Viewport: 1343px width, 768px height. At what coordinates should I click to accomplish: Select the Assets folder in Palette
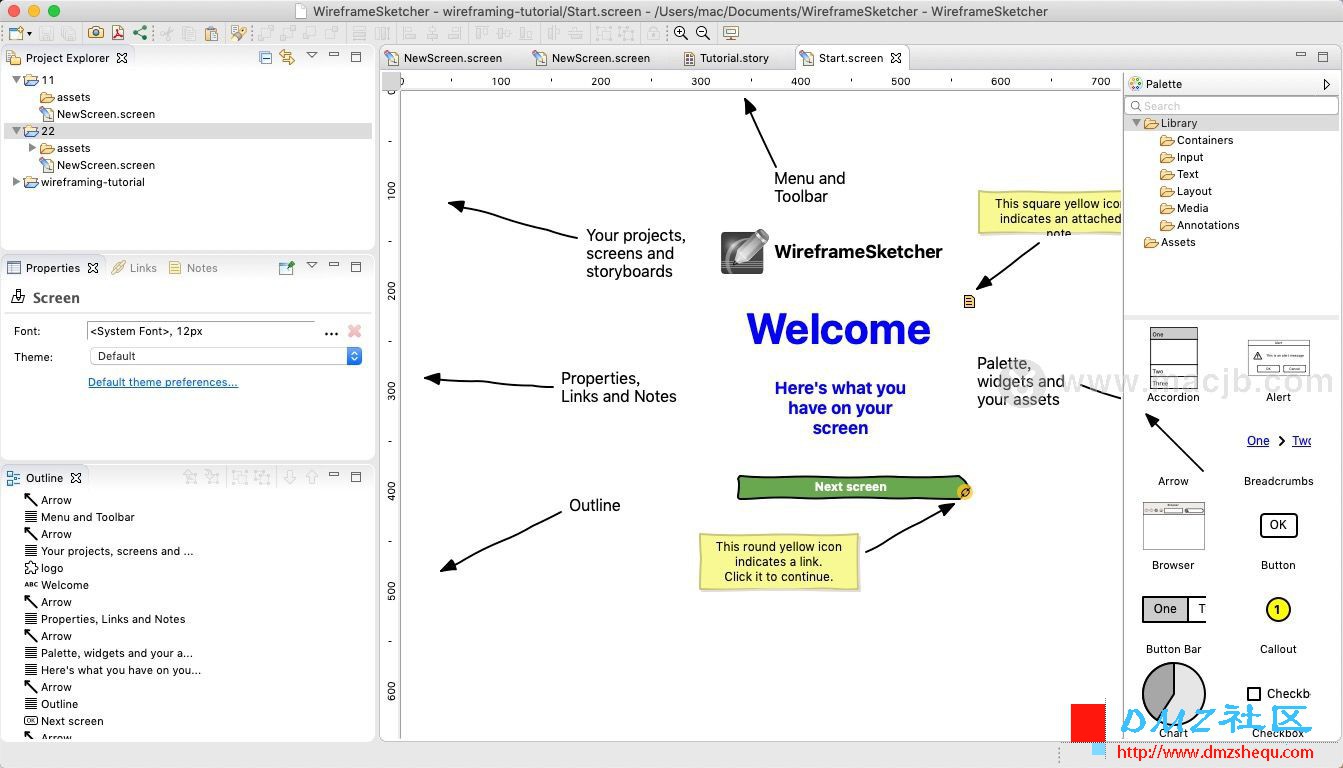(x=1169, y=242)
